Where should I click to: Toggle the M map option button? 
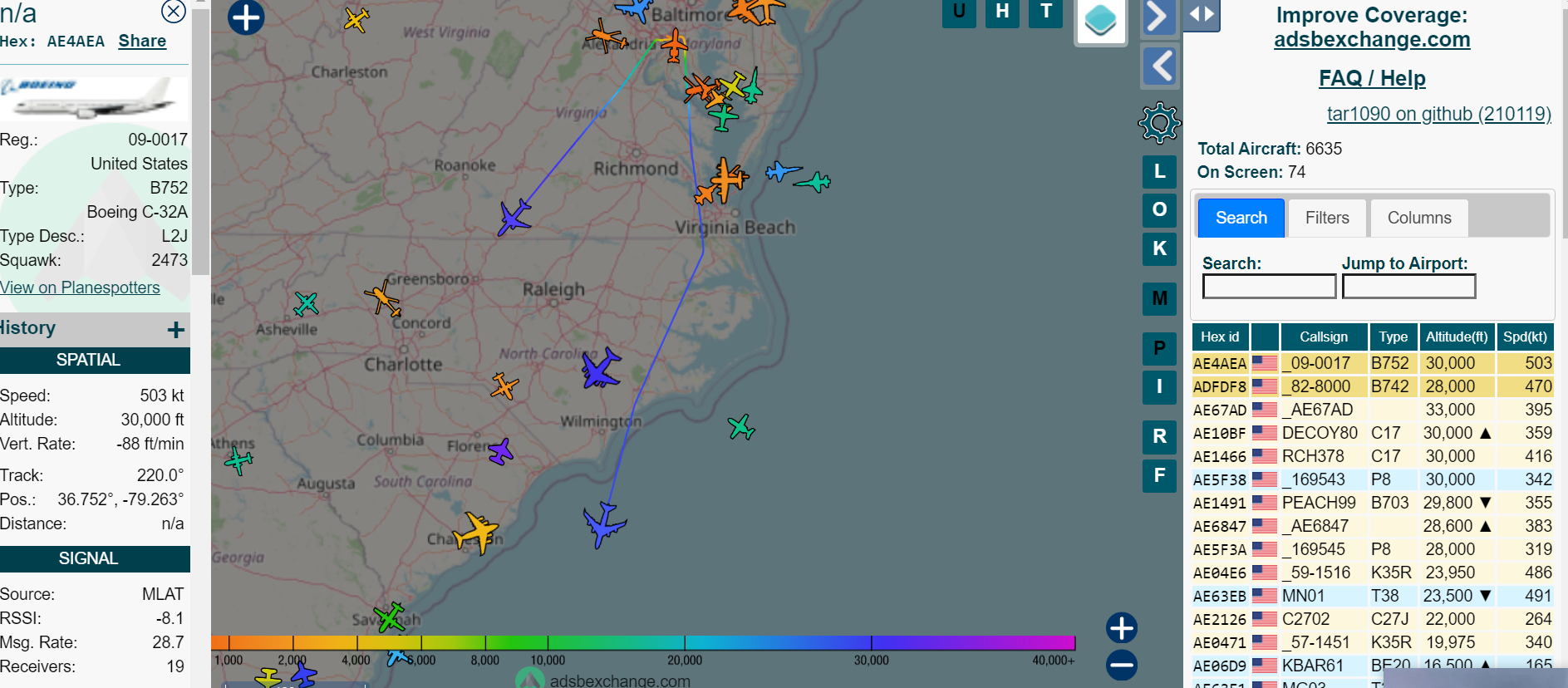(x=1159, y=298)
